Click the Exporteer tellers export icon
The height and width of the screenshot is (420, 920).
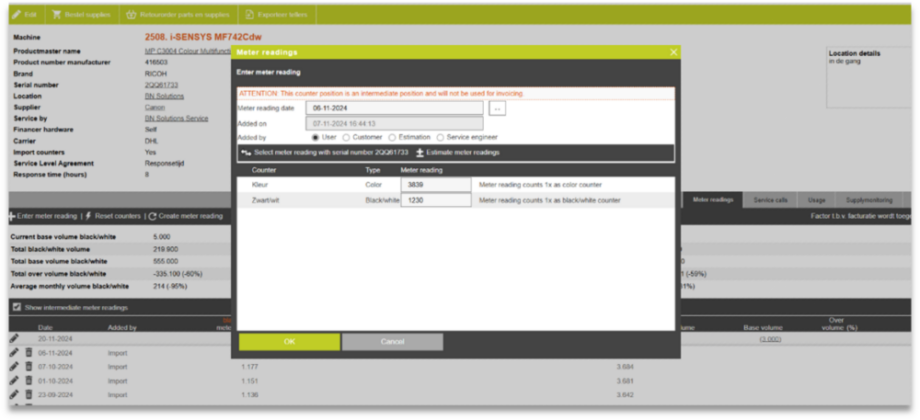click(250, 14)
